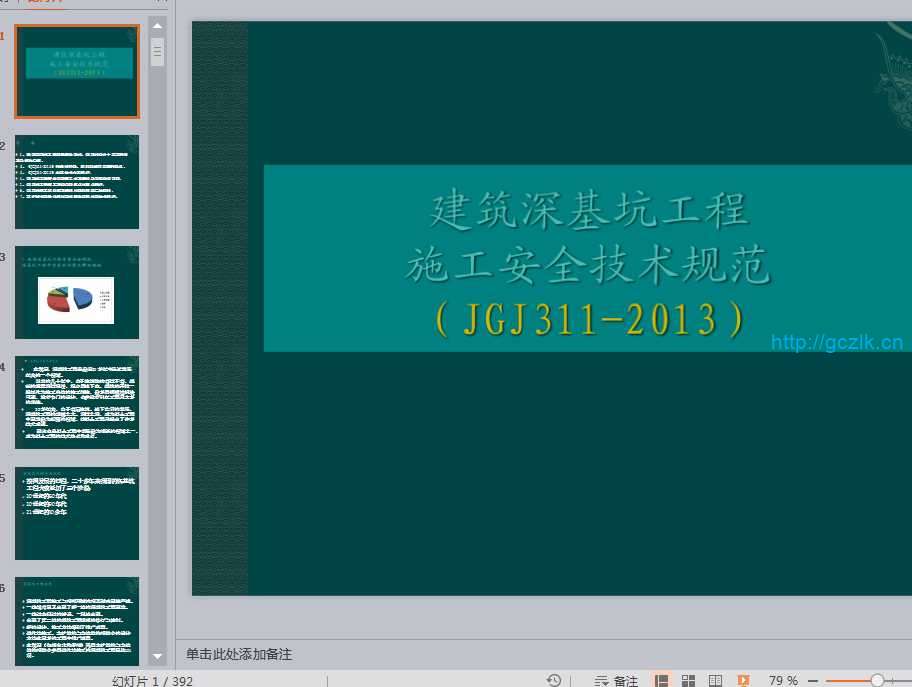Open the http://gczlk.cn link
This screenshot has height=687, width=912.
click(836, 343)
